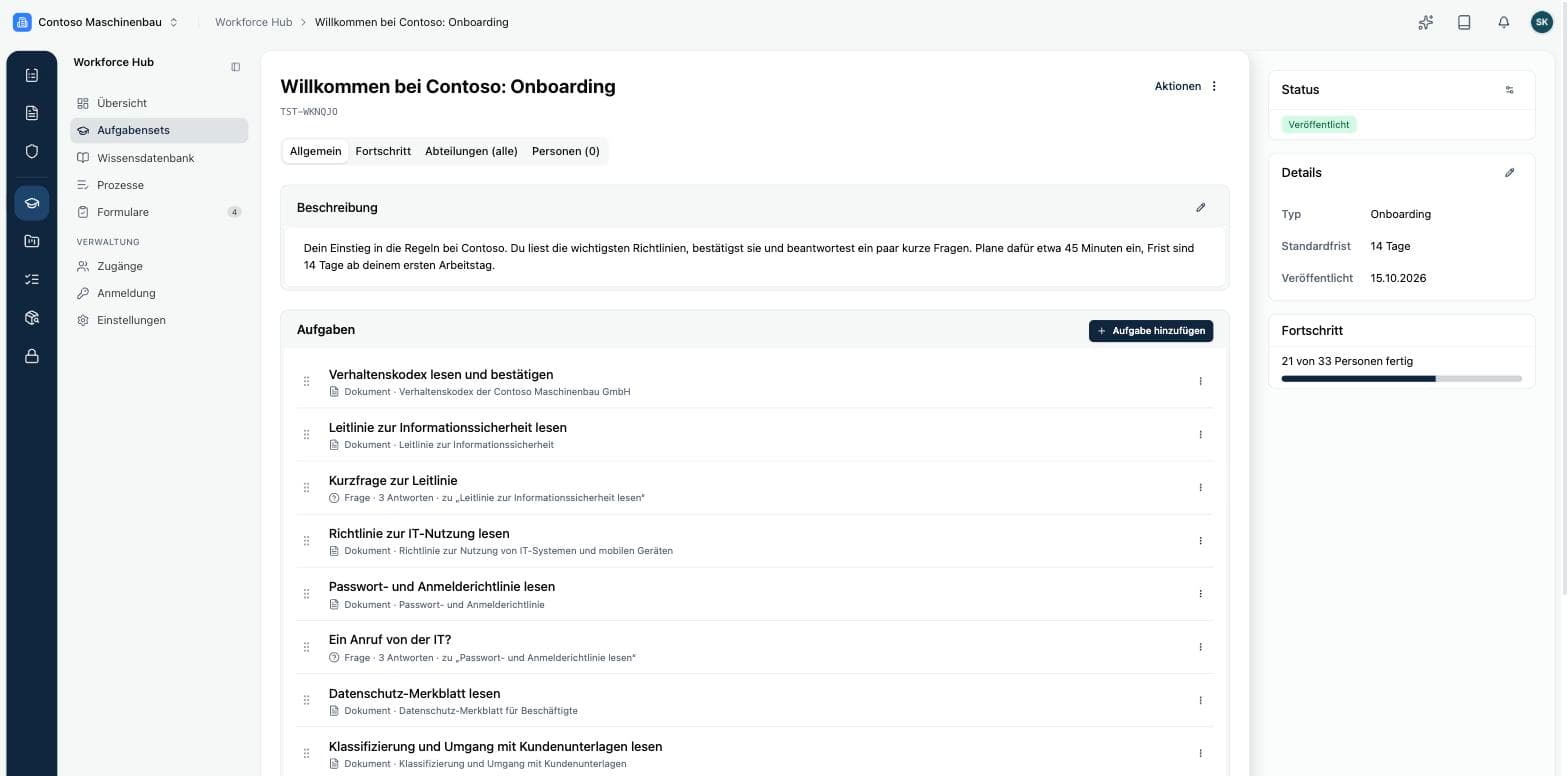This screenshot has height=776, width=1568.
Task: Open the "Klassifizierung und Umgang mit Kundenunterlagen lesen" task
Action: point(495,747)
